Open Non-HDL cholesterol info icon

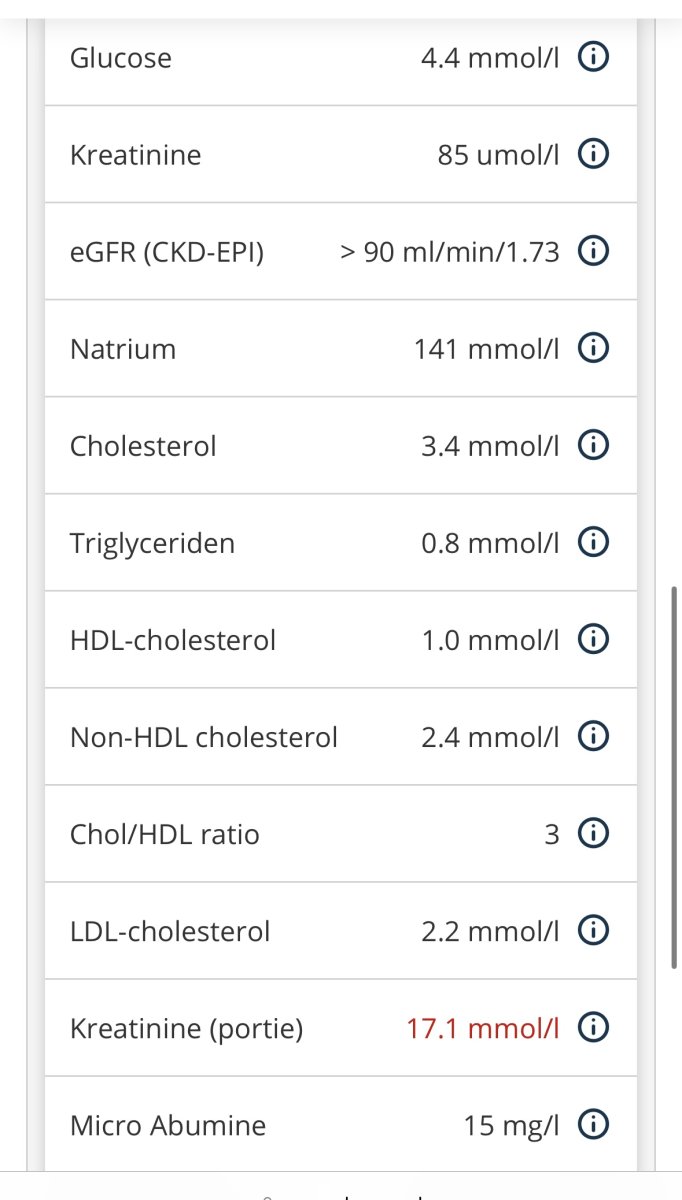click(x=594, y=737)
